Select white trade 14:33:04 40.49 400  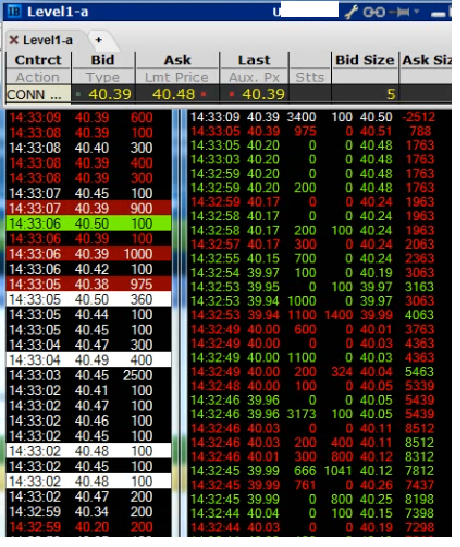[x=89, y=360]
